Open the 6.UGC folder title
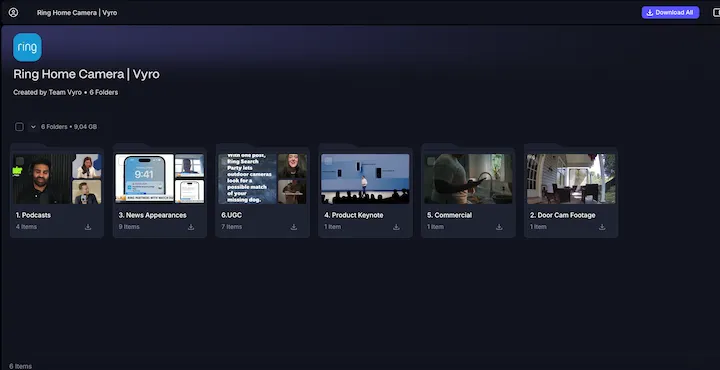Screen dimensions: 720x370 point(231,215)
